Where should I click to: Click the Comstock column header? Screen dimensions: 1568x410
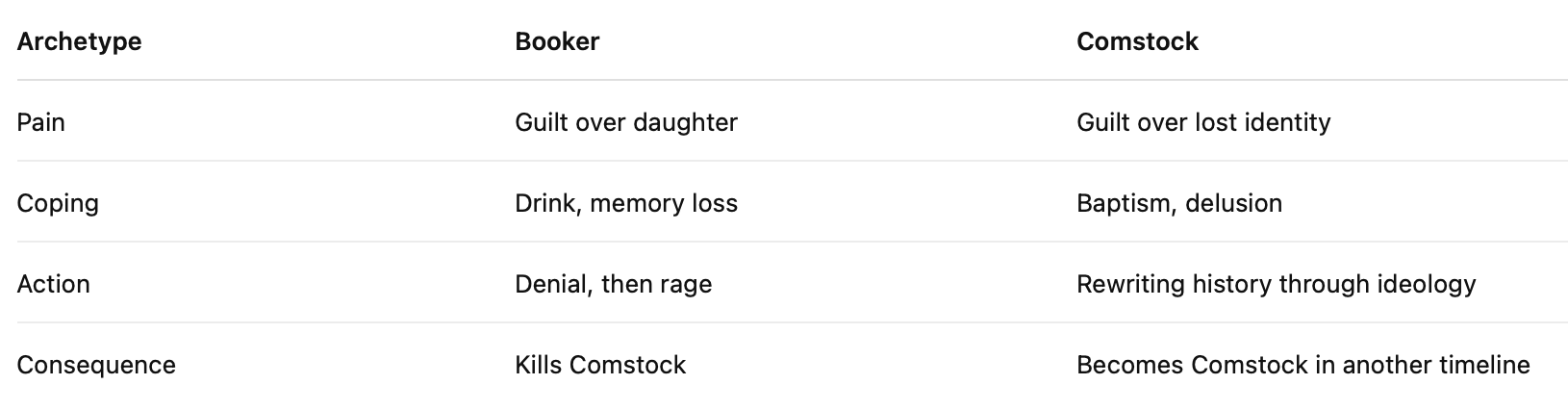point(1137,41)
